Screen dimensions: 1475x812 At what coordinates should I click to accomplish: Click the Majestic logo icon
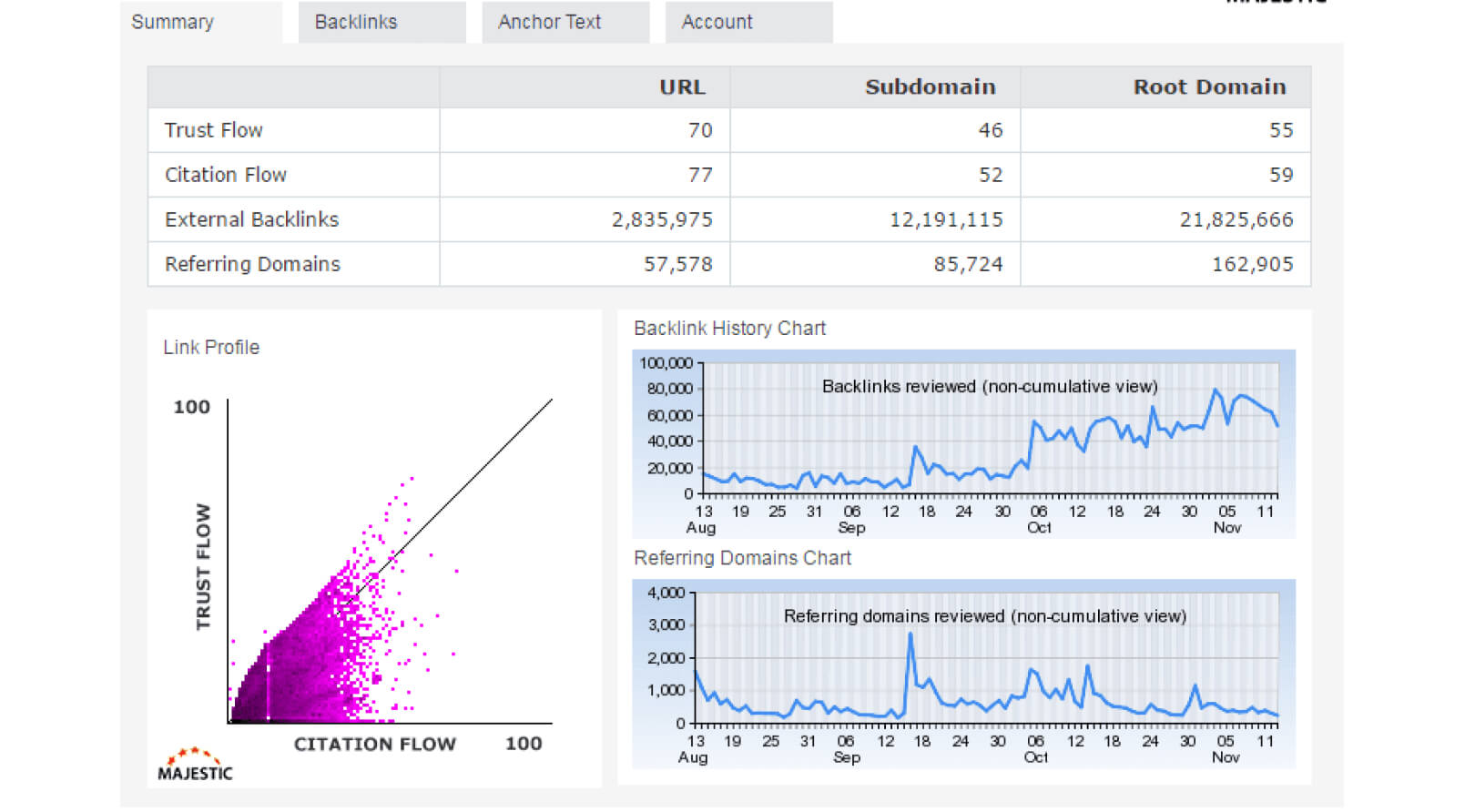[195, 765]
